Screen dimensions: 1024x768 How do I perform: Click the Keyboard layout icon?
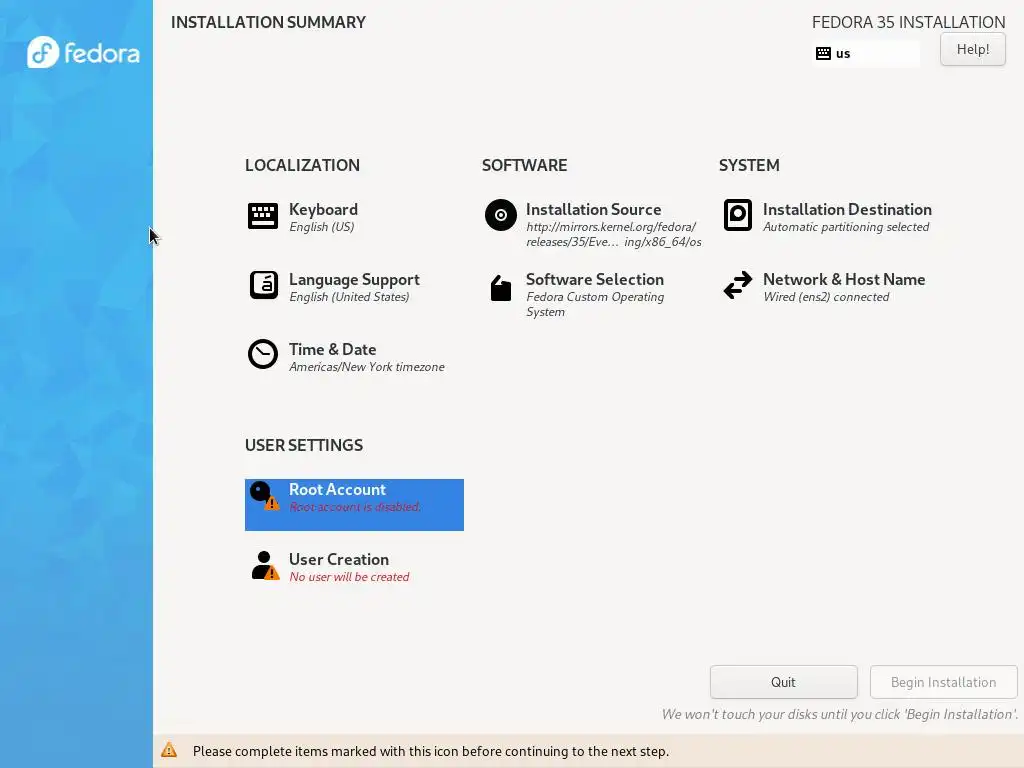pyautogui.click(x=263, y=216)
